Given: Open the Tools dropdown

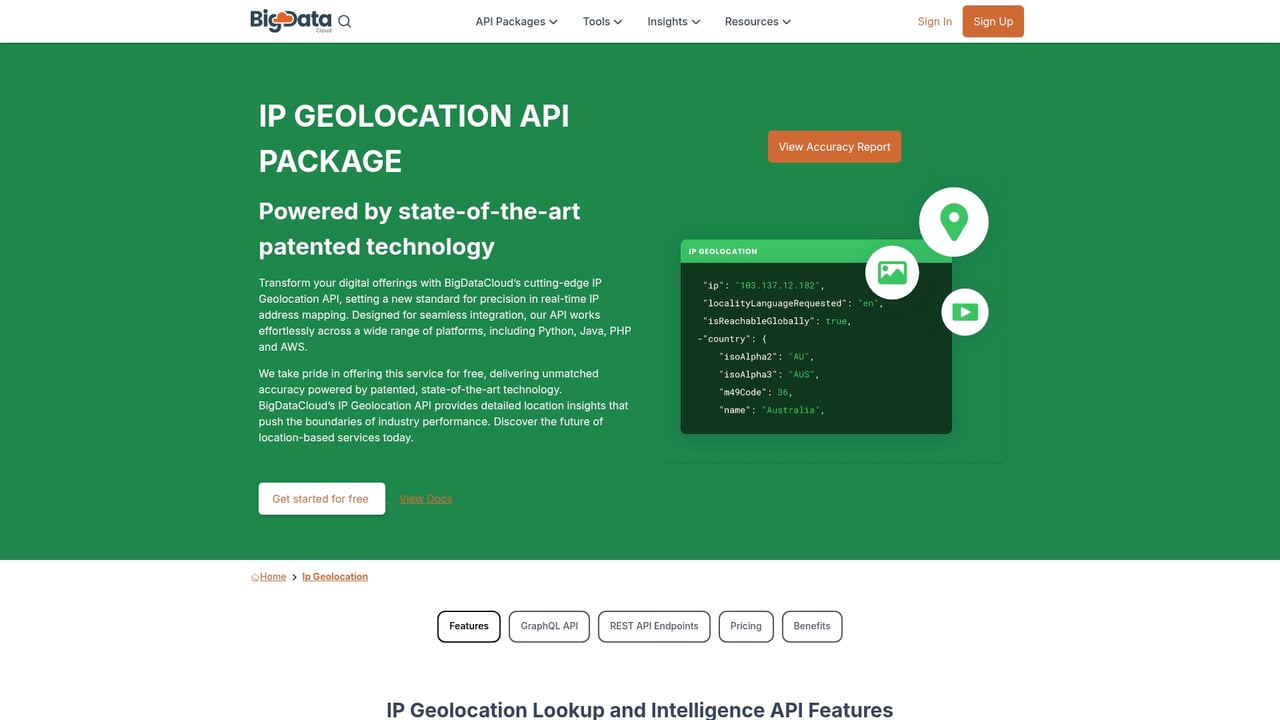Looking at the screenshot, I should 601,21.
